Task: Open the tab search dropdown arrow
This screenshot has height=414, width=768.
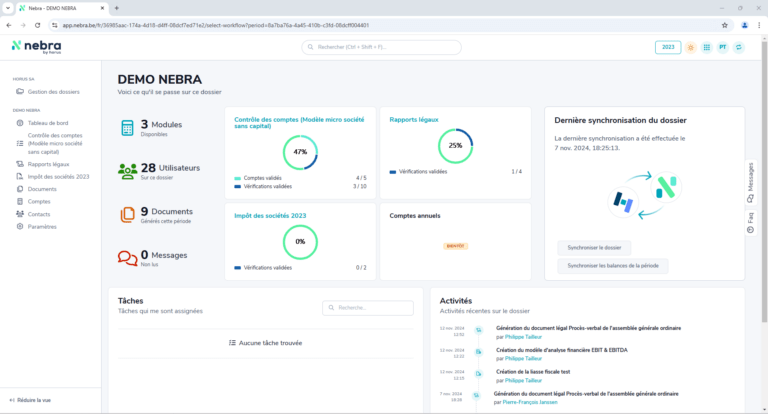Action: click(8, 8)
